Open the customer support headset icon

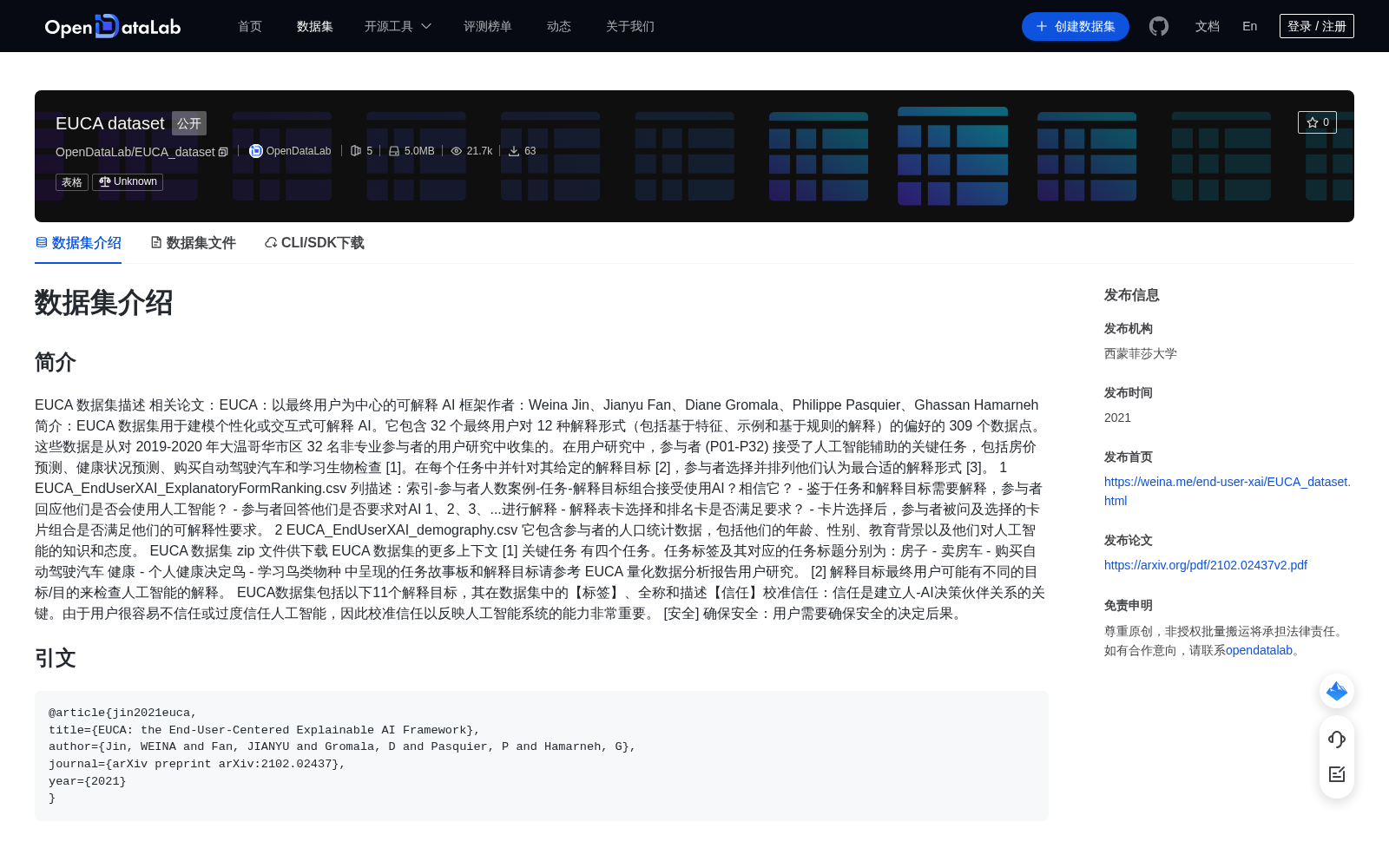pos(1337,740)
